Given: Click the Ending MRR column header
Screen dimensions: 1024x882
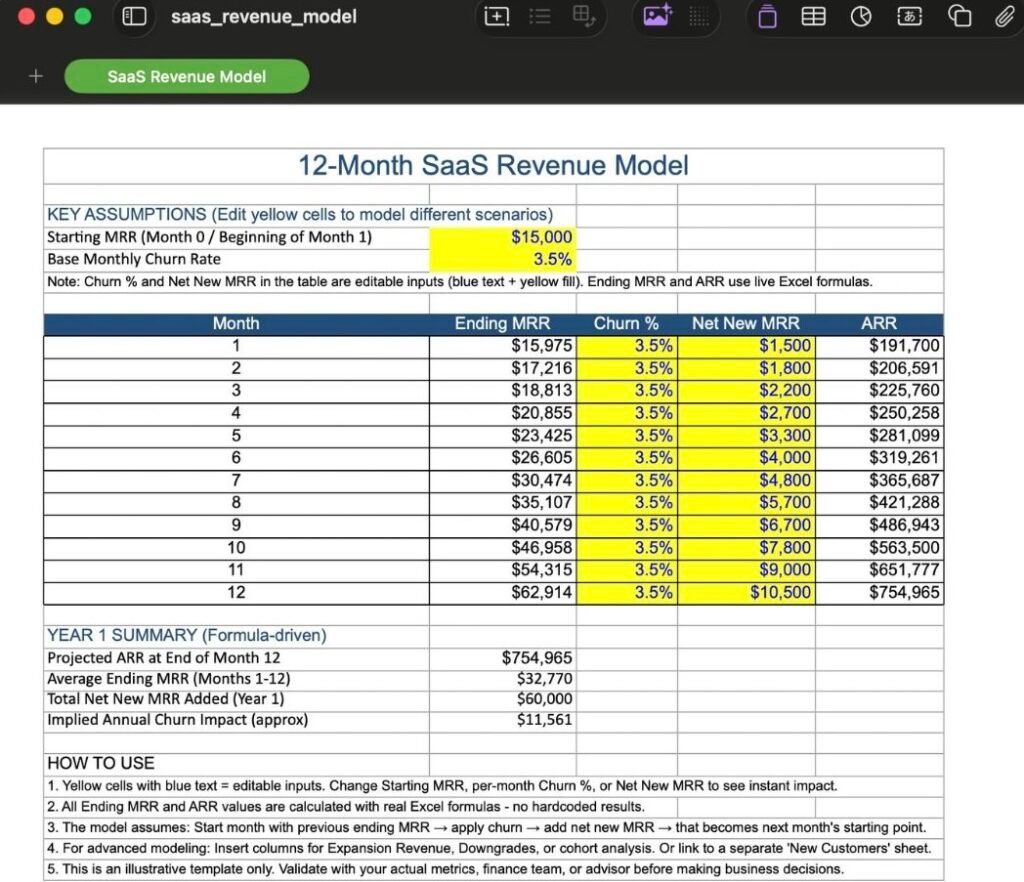Looking at the screenshot, I should pos(503,324).
